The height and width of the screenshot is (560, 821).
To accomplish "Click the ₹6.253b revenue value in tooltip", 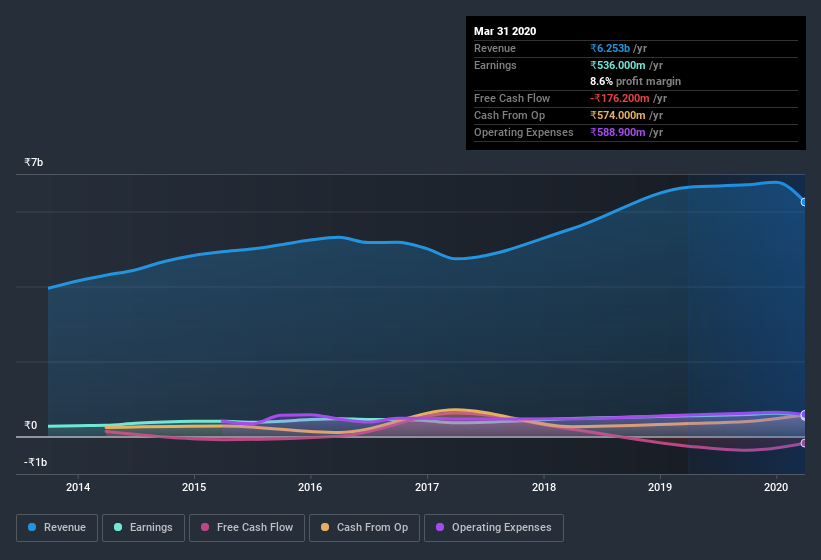I will click(610, 48).
